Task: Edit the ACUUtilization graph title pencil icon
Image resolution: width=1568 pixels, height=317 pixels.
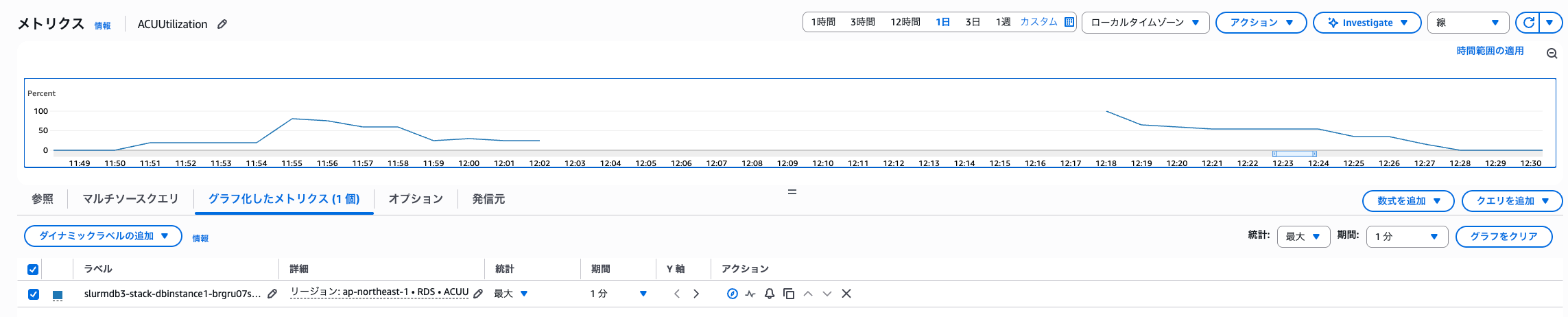Action: (x=222, y=24)
